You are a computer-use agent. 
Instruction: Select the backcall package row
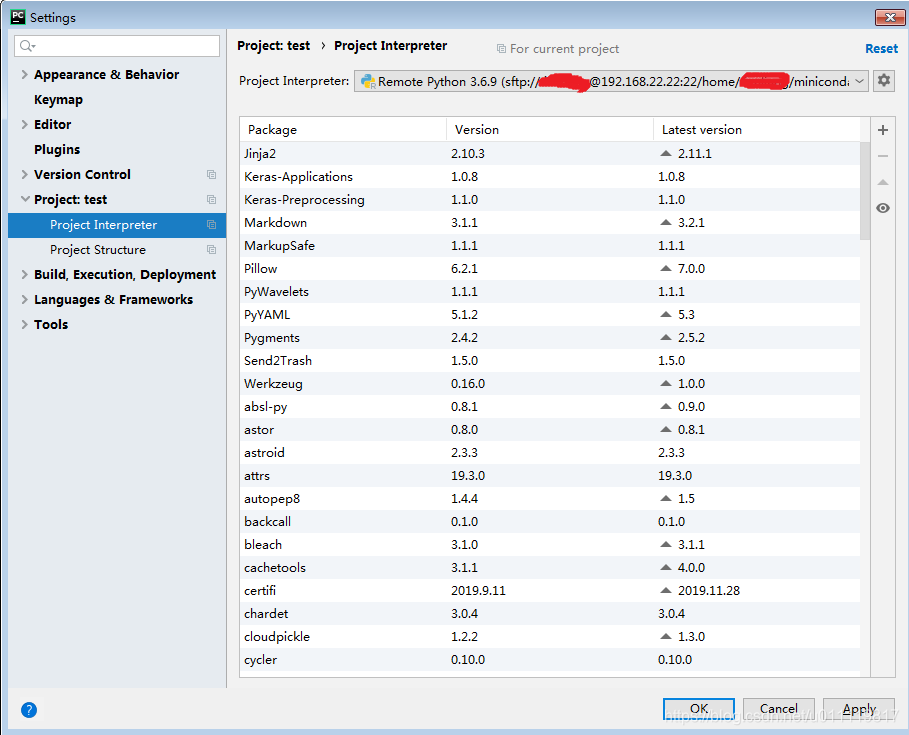click(x=550, y=522)
